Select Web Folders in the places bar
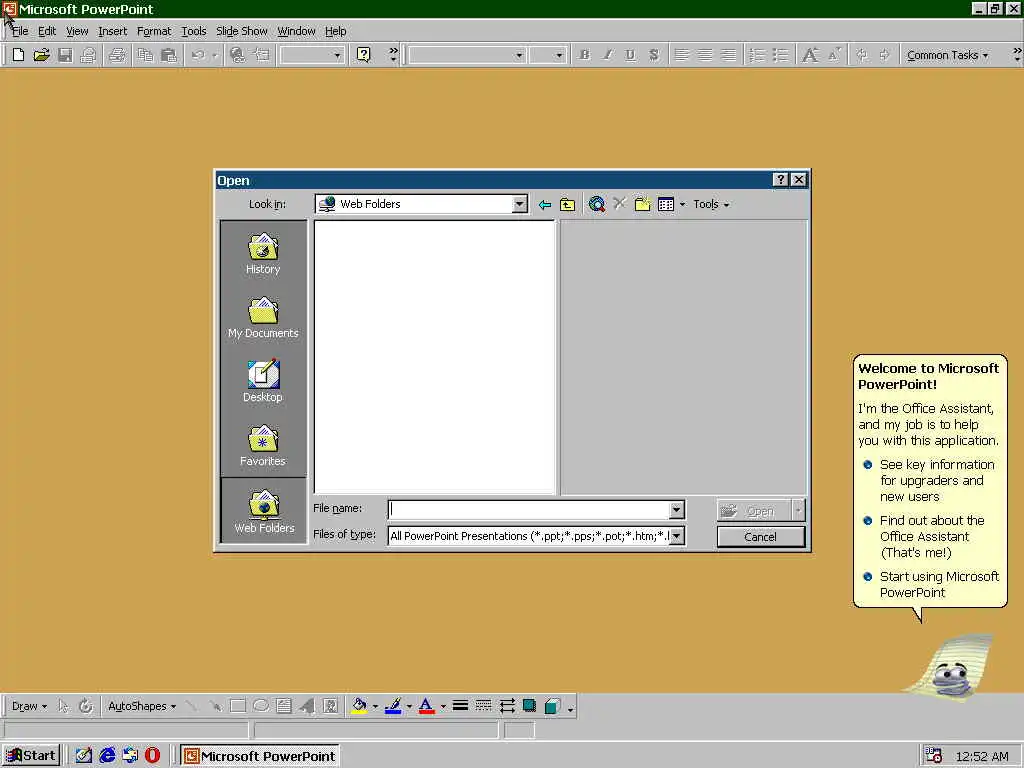This screenshot has width=1024, height=768. click(264, 511)
